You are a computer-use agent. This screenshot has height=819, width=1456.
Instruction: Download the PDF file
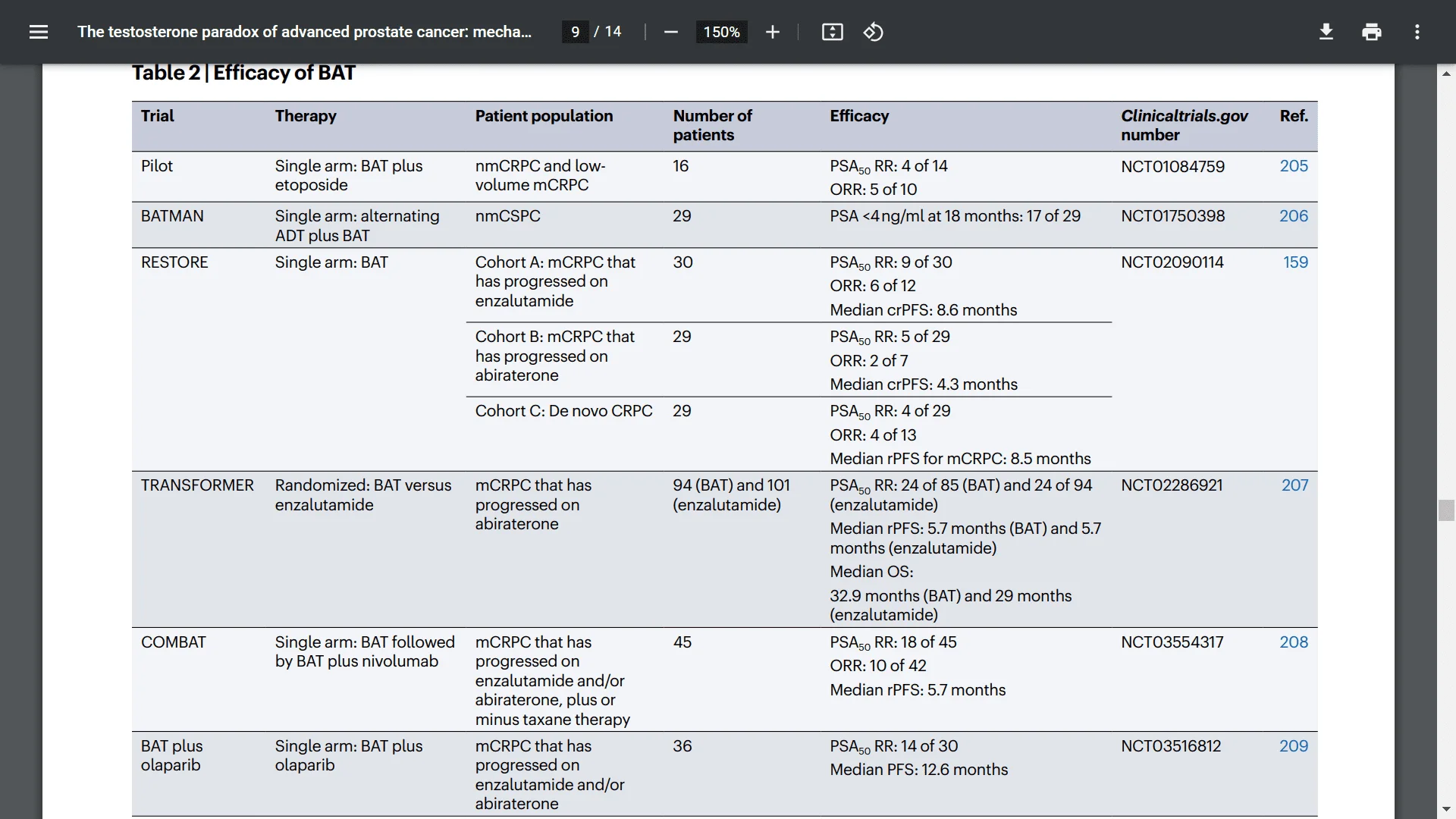click(1326, 32)
